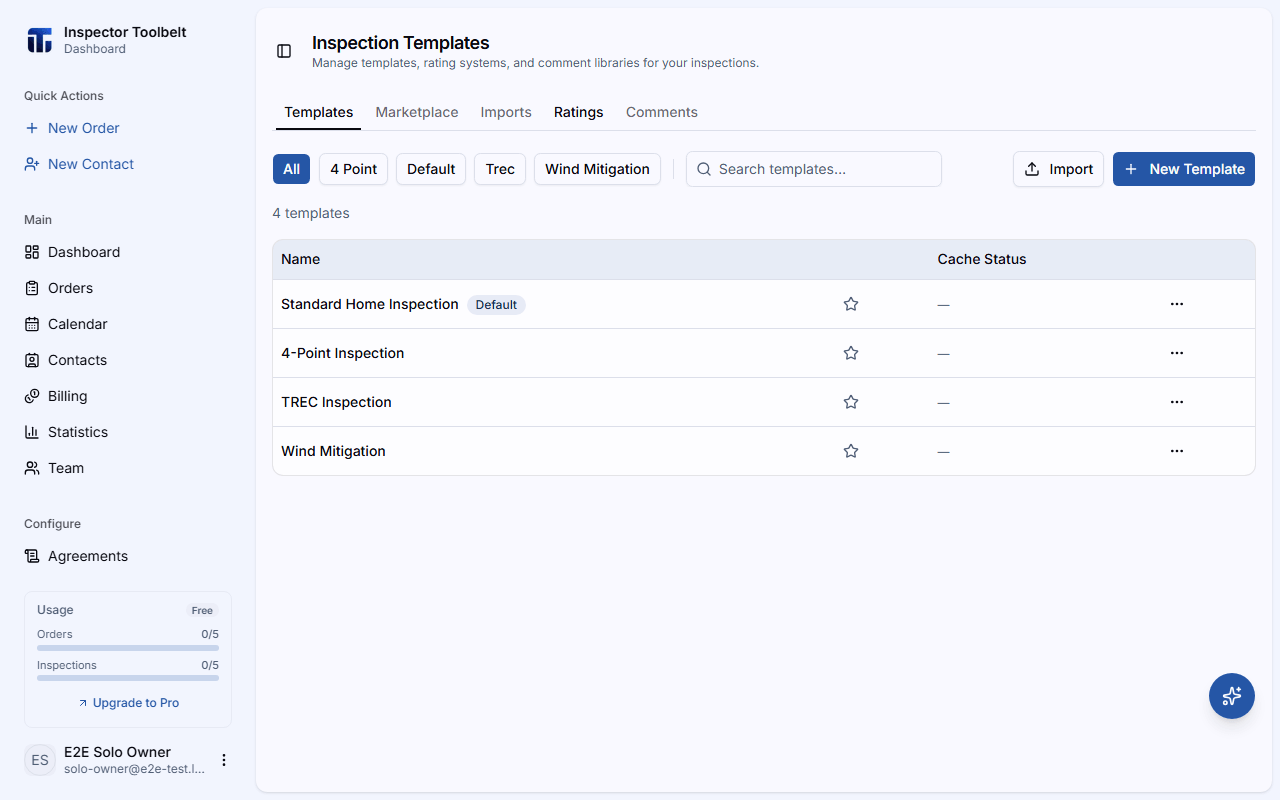
Task: Click the TREC Inspection template name
Action: [x=336, y=402]
